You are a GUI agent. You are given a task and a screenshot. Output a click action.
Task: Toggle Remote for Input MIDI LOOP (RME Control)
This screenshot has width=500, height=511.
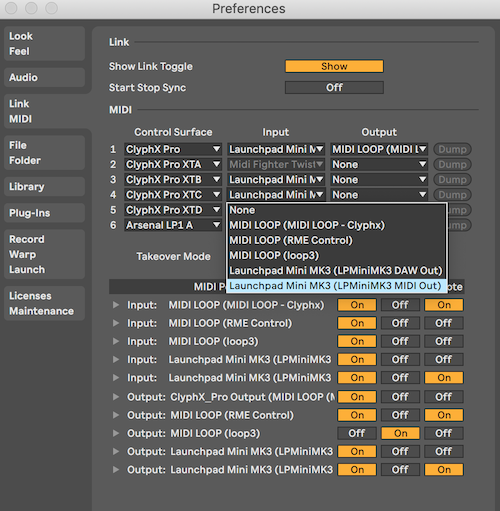point(444,323)
